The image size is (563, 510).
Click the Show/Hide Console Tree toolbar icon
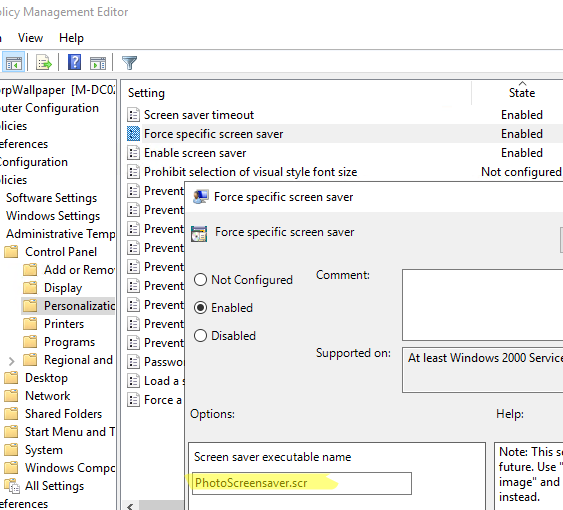click(14, 63)
